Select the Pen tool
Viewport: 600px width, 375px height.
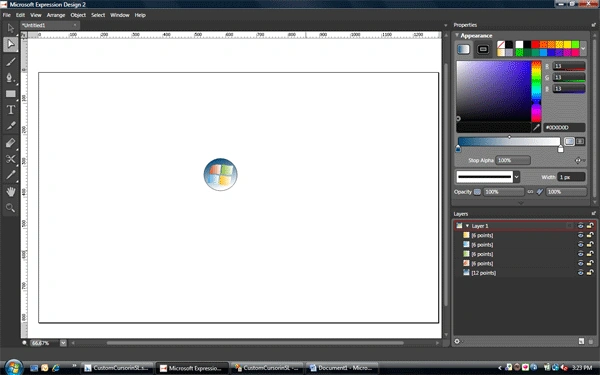click(x=11, y=78)
